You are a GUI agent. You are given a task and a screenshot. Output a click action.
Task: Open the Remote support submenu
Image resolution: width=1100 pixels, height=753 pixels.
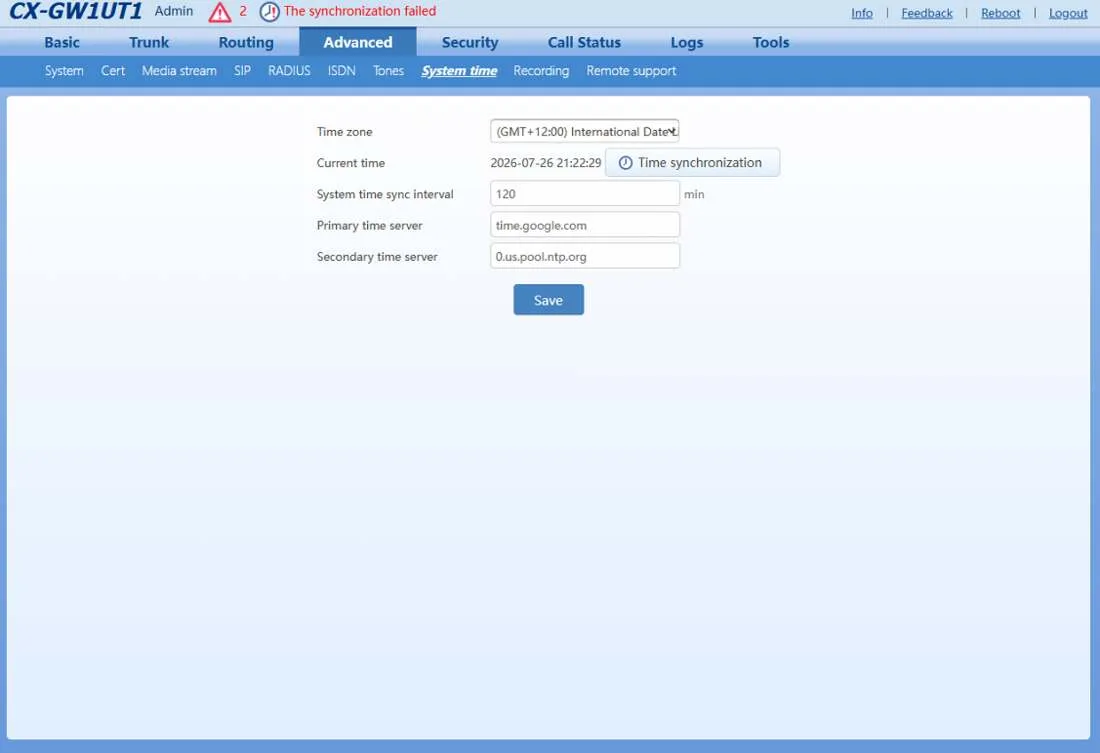tap(631, 71)
